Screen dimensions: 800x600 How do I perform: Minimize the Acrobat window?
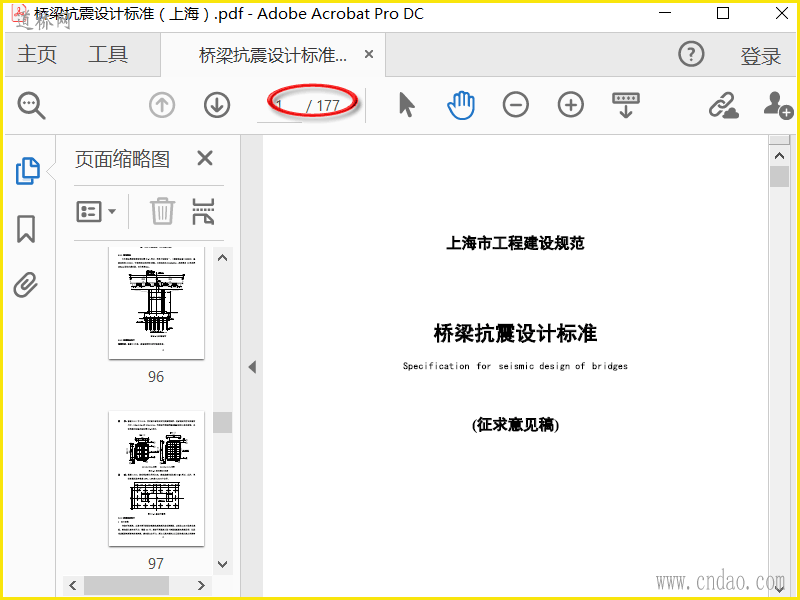point(665,13)
